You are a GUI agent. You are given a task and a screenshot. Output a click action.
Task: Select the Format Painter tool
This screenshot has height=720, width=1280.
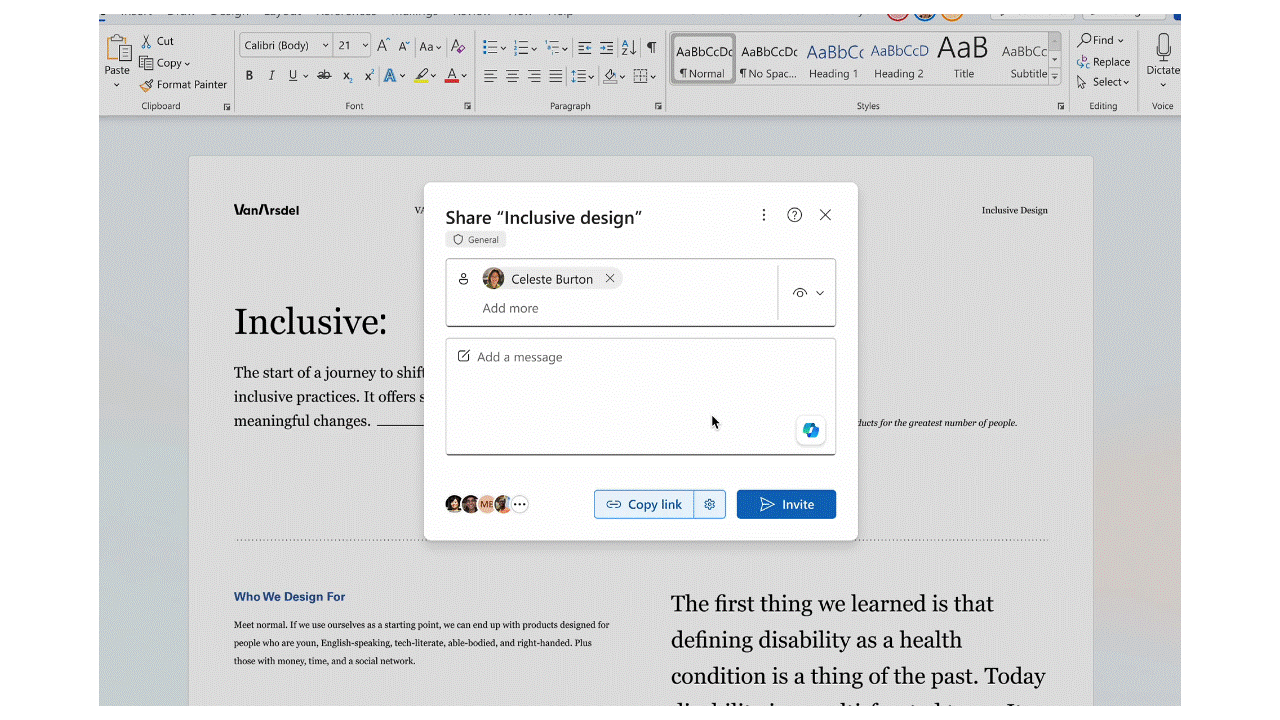[x=184, y=85]
